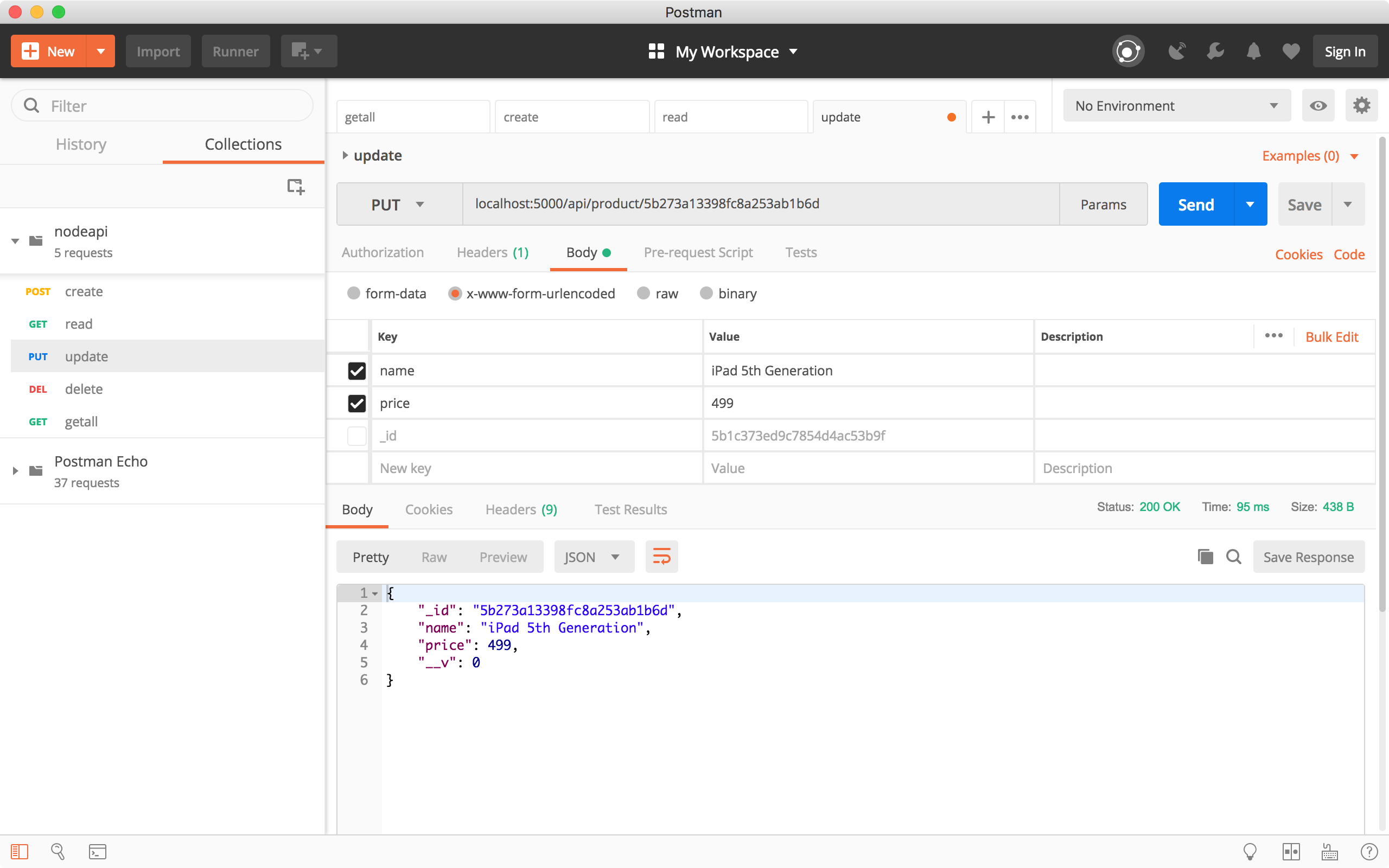Switch to two-pane layout icon

tap(1291, 852)
